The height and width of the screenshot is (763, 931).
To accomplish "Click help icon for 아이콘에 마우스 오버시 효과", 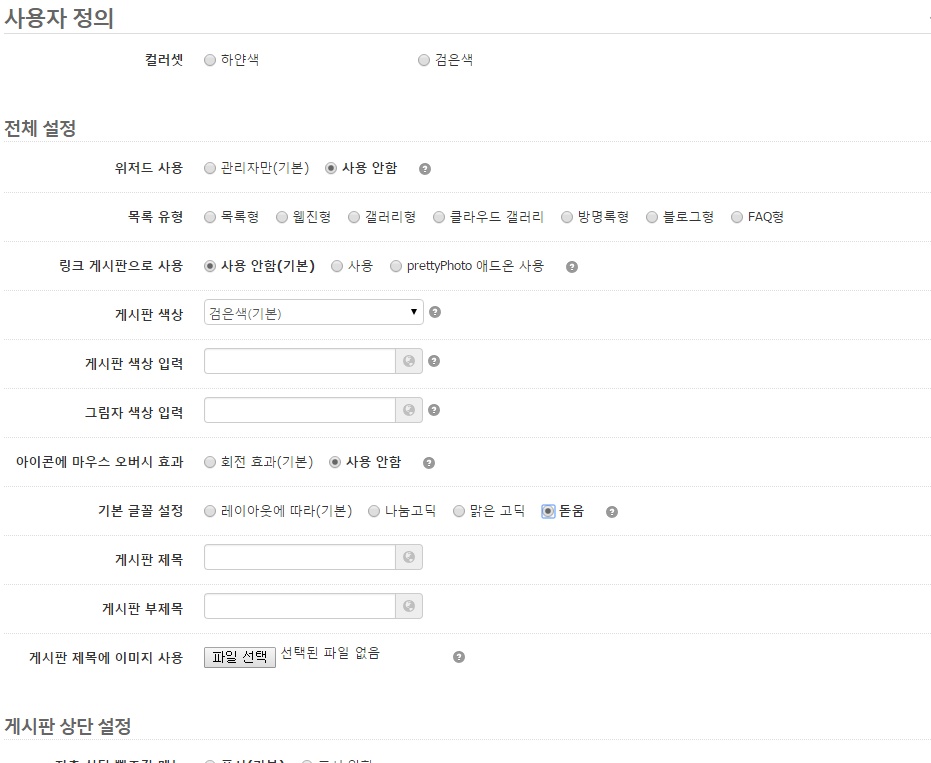I will [x=429, y=463].
